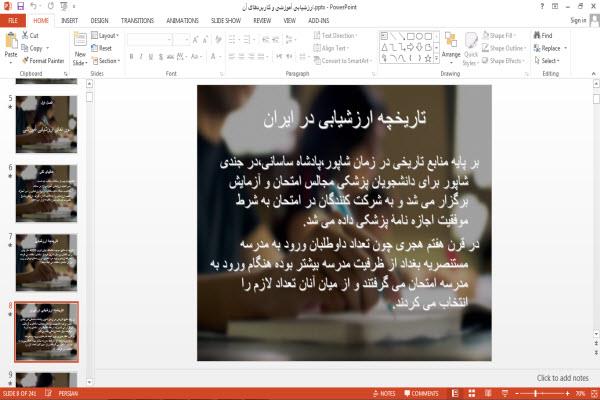Viewport: 600px width, 400px height.
Task: Select slide 7 thumbnail
Action: coord(46,262)
